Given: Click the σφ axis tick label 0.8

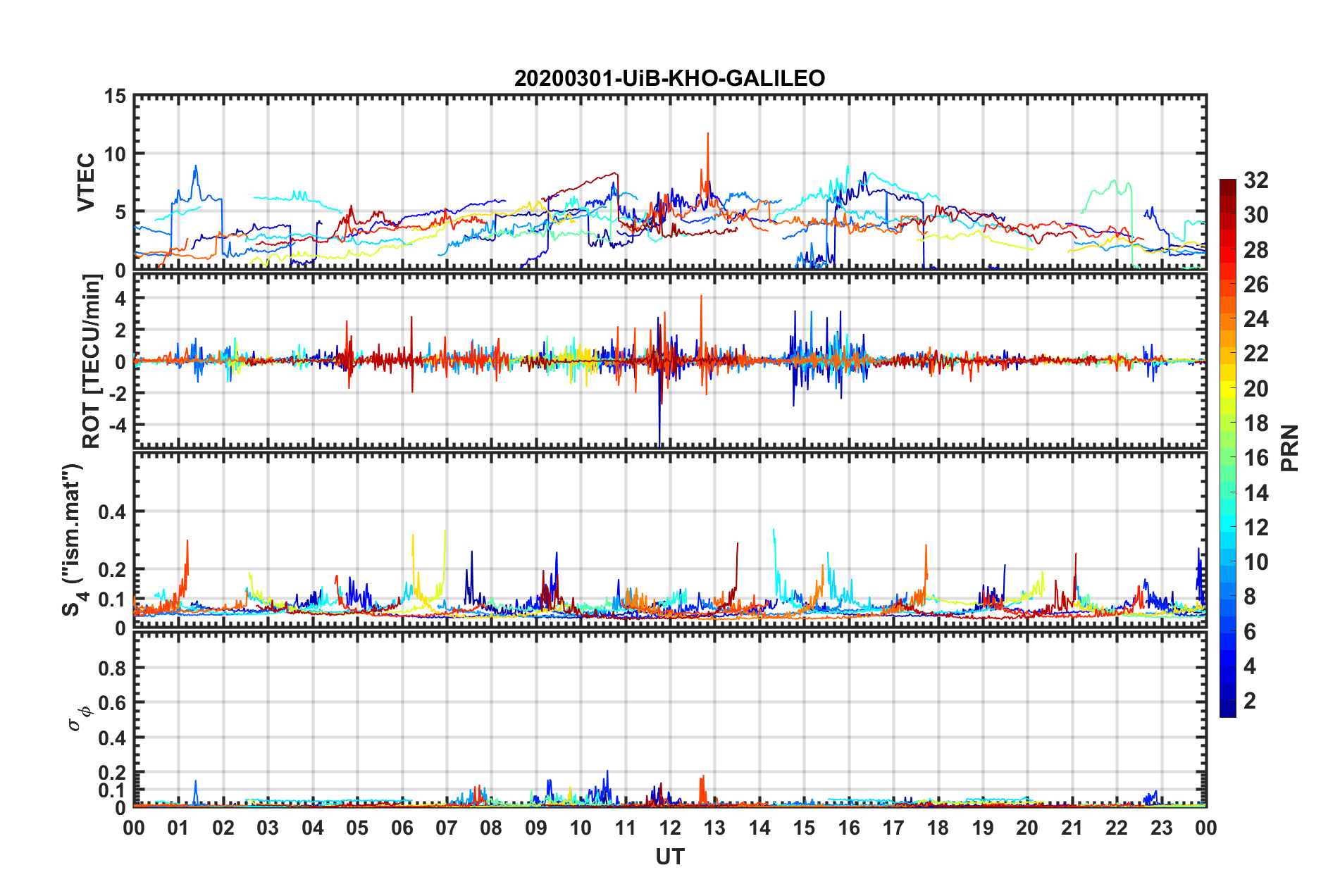Looking at the screenshot, I should (113, 668).
